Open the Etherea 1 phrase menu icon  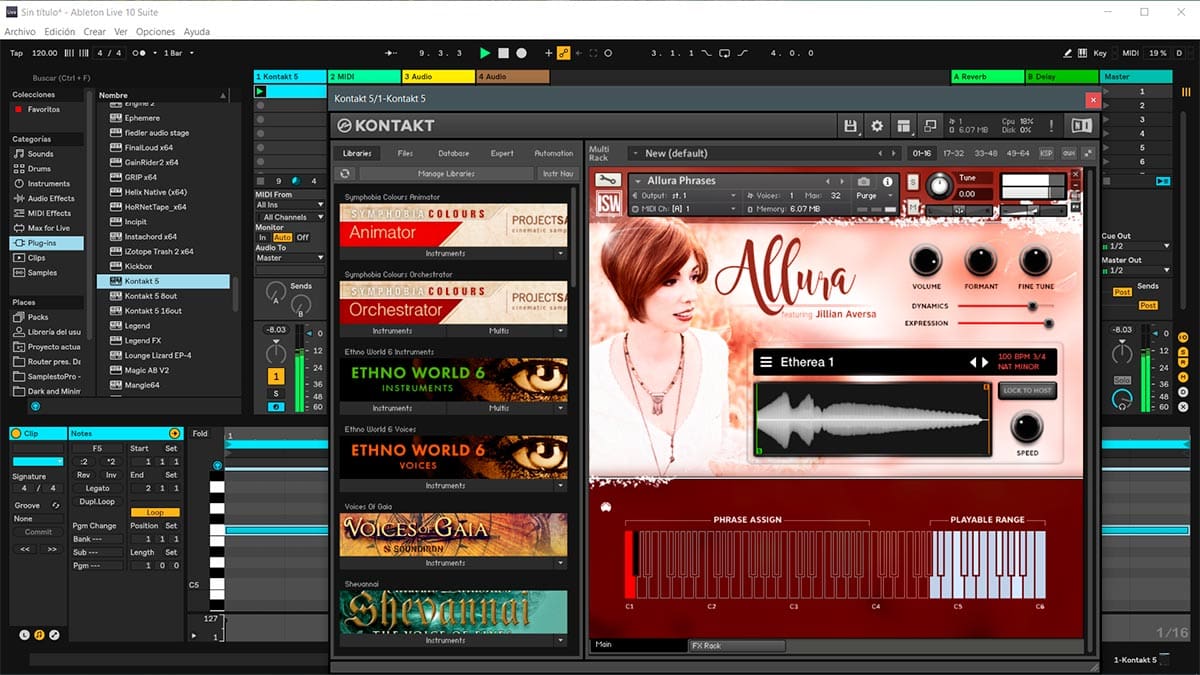(x=766, y=362)
